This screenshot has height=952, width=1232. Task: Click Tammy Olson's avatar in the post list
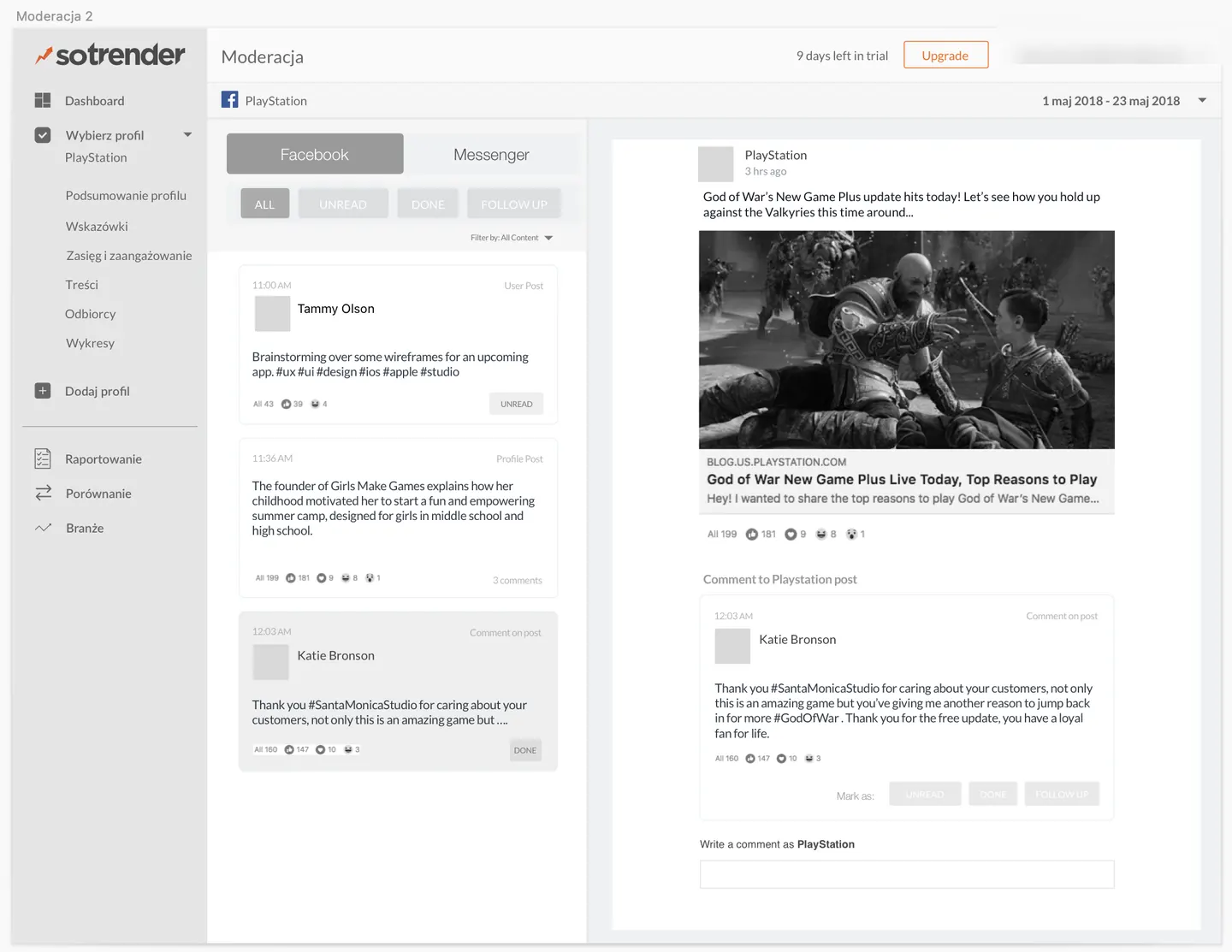coord(272,314)
